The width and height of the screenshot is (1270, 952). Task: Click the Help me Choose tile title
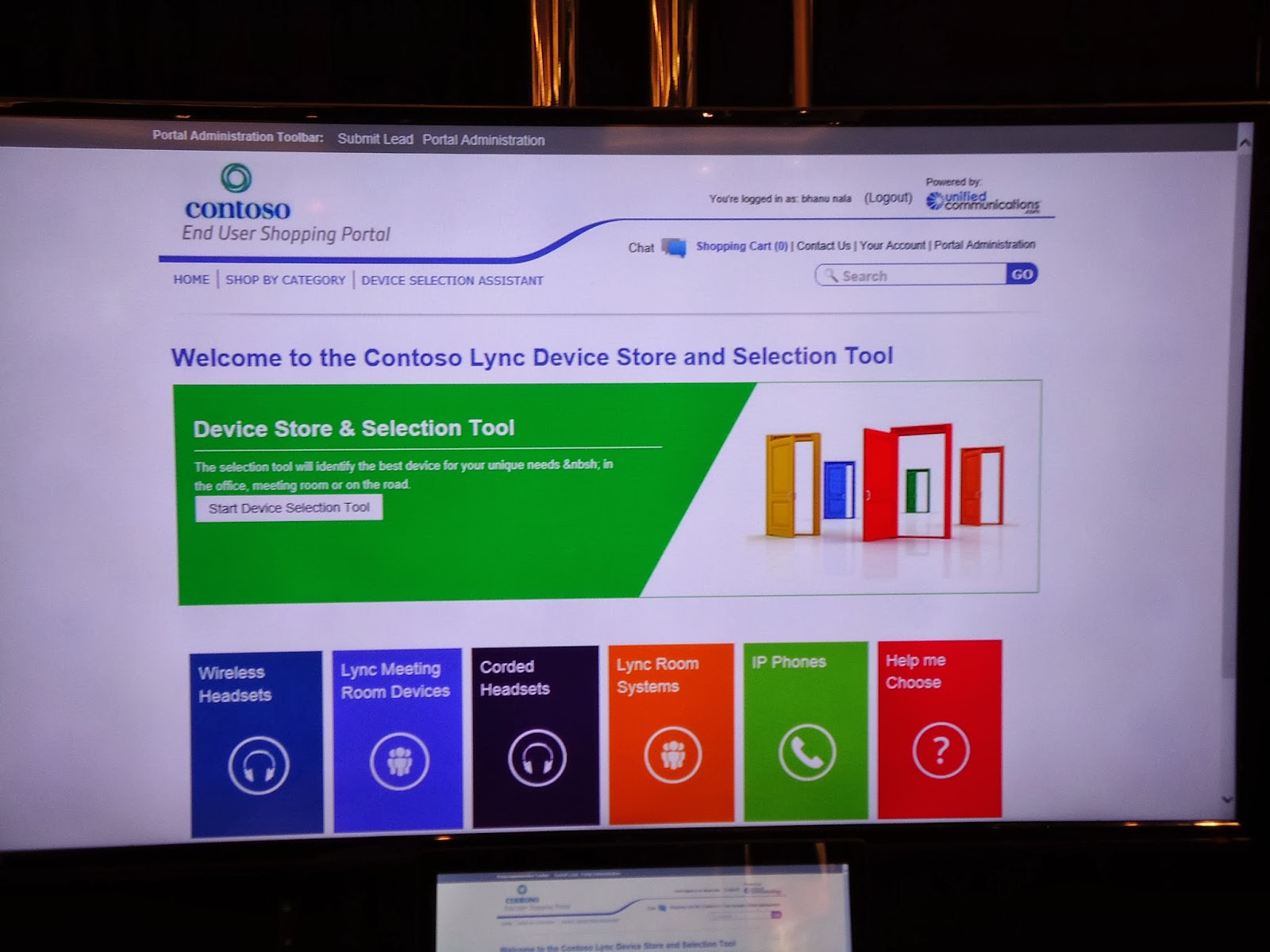click(915, 671)
